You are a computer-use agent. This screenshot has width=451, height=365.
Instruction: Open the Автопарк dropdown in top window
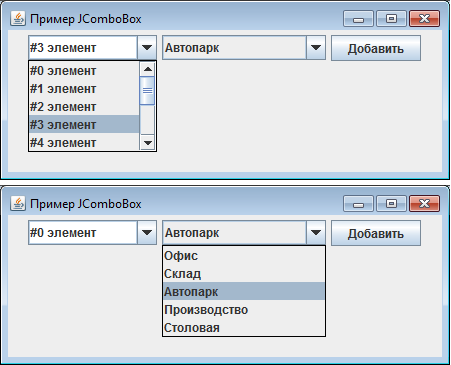pyautogui.click(x=315, y=48)
